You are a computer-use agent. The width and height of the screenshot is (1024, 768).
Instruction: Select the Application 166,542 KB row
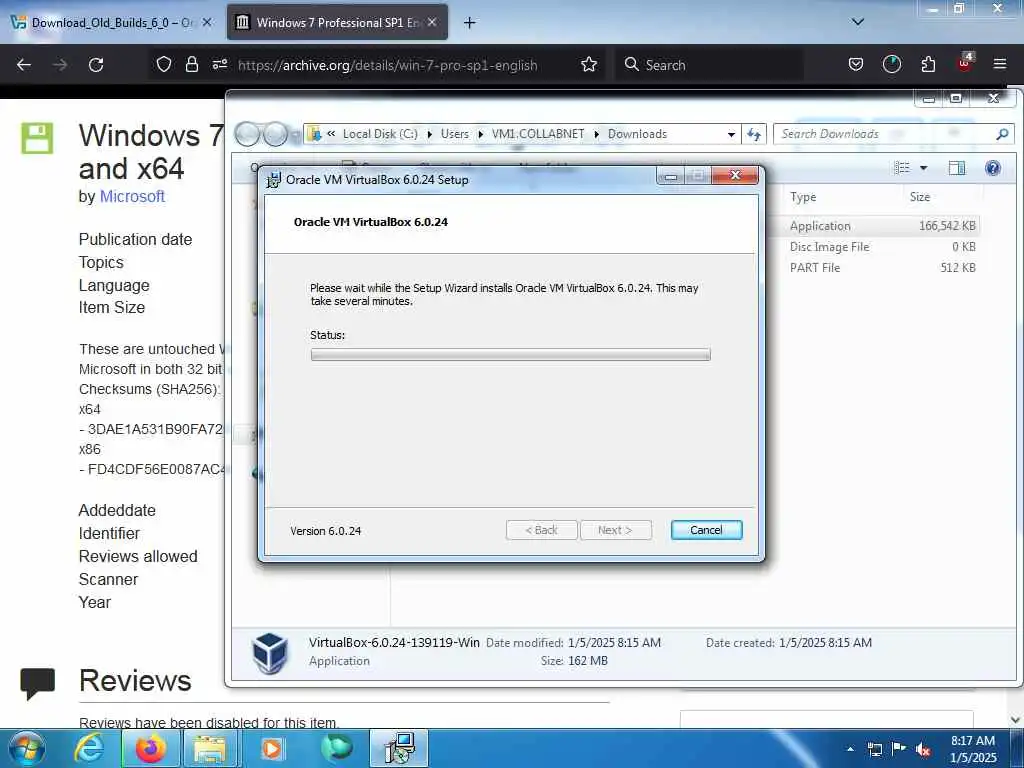(x=882, y=226)
